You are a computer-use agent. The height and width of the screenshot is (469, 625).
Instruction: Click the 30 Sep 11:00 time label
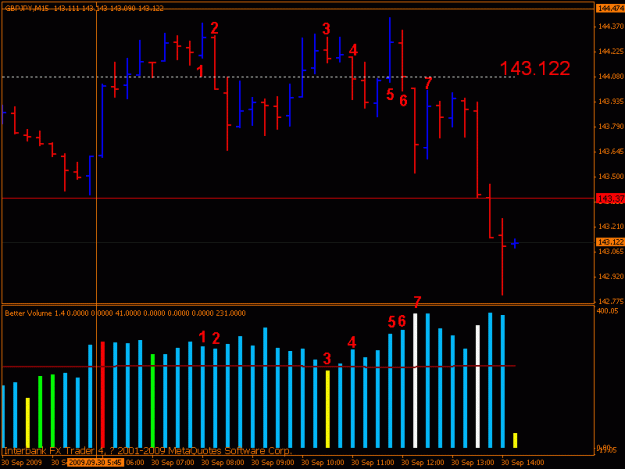point(373,463)
